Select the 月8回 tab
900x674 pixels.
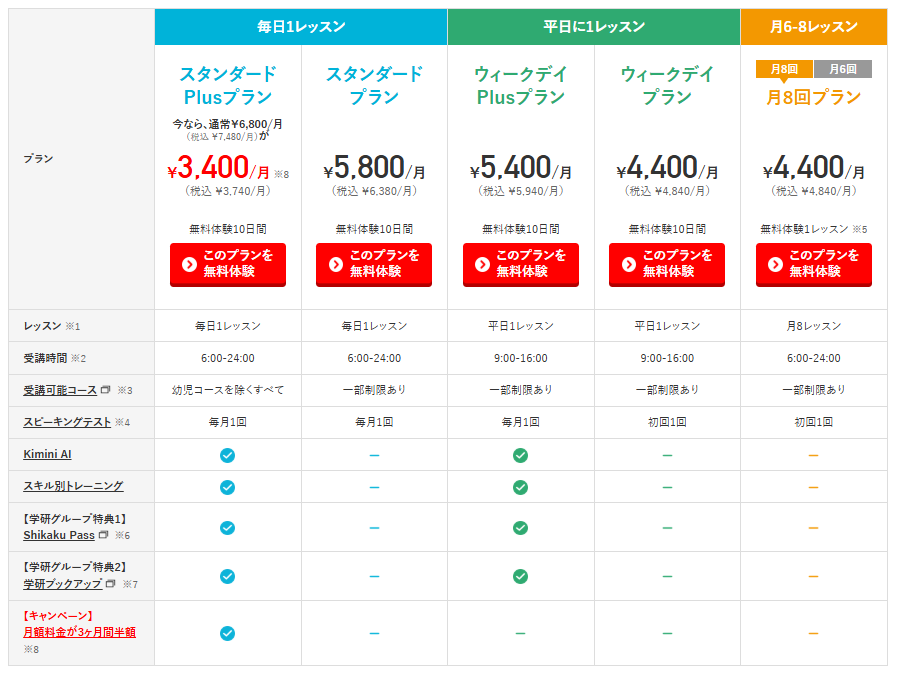pyautogui.click(x=785, y=69)
